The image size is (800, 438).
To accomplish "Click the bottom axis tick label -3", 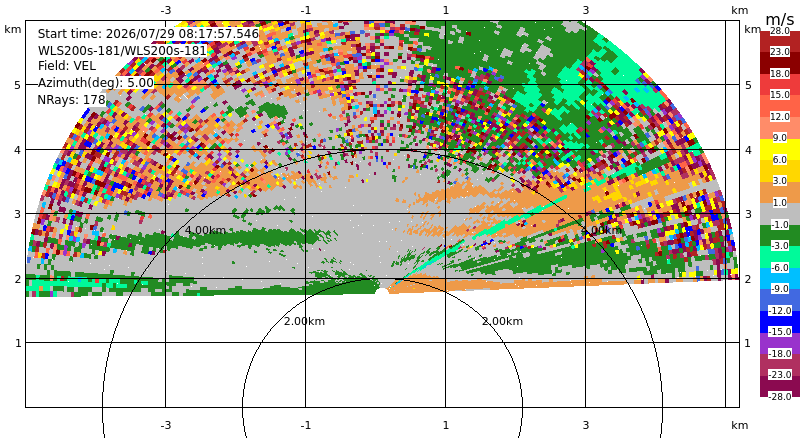I will coord(165,425).
